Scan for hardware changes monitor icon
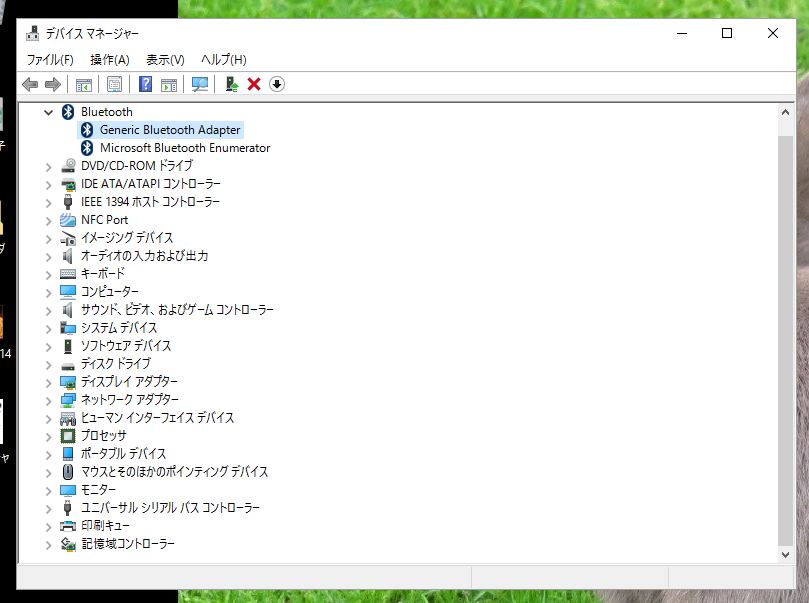This screenshot has width=809, height=603. pyautogui.click(x=200, y=84)
